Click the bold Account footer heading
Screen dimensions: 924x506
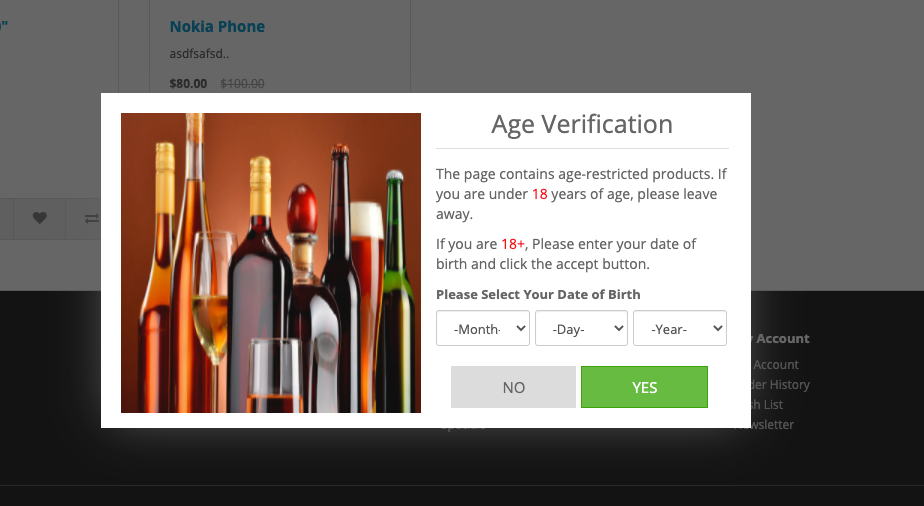[782, 339]
